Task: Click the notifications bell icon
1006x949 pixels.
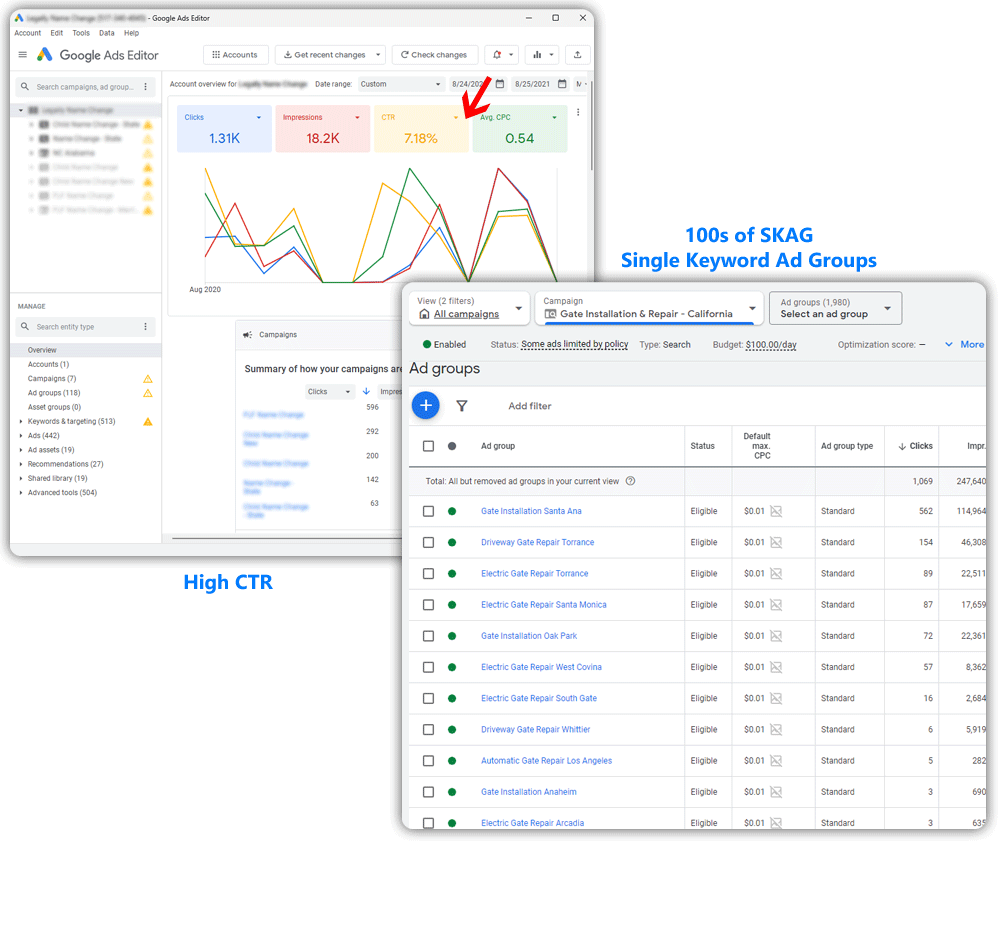Action: pyautogui.click(x=495, y=55)
